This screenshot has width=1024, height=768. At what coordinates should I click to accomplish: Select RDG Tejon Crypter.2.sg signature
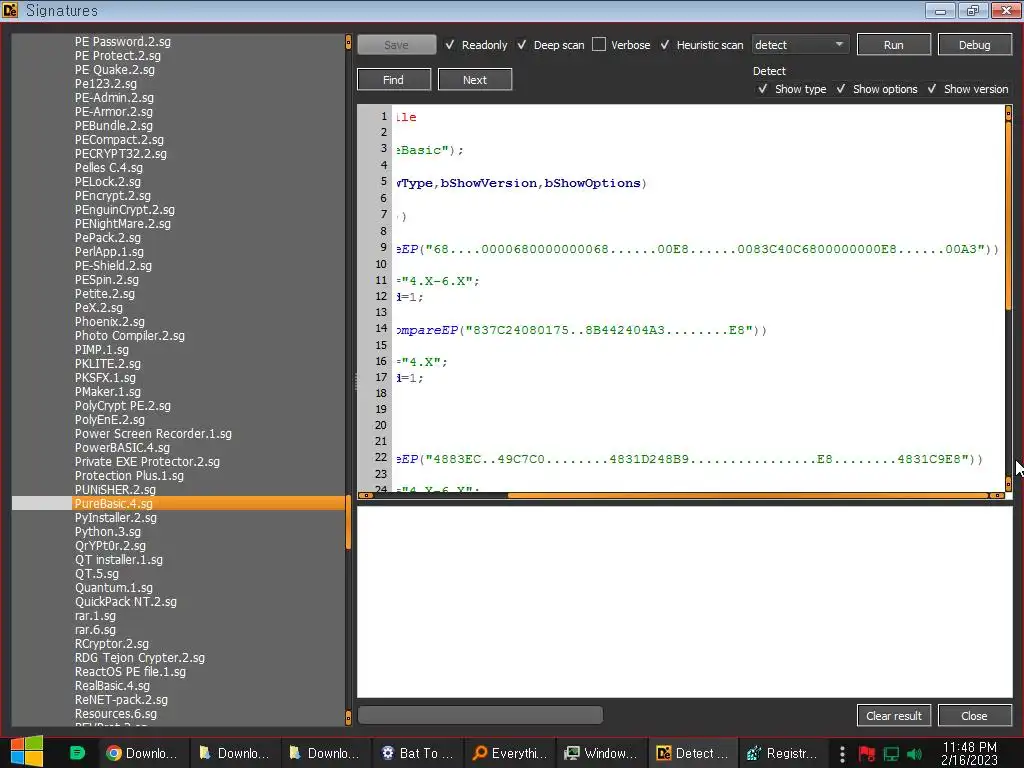point(140,658)
